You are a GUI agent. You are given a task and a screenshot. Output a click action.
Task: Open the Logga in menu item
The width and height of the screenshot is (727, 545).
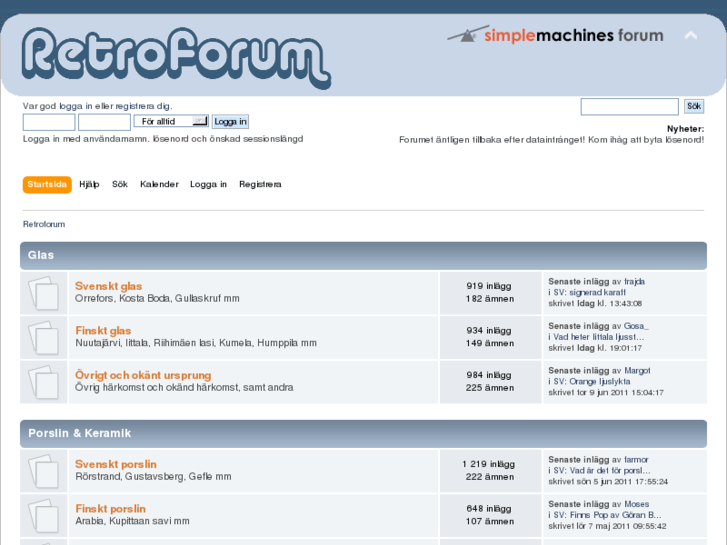(208, 185)
